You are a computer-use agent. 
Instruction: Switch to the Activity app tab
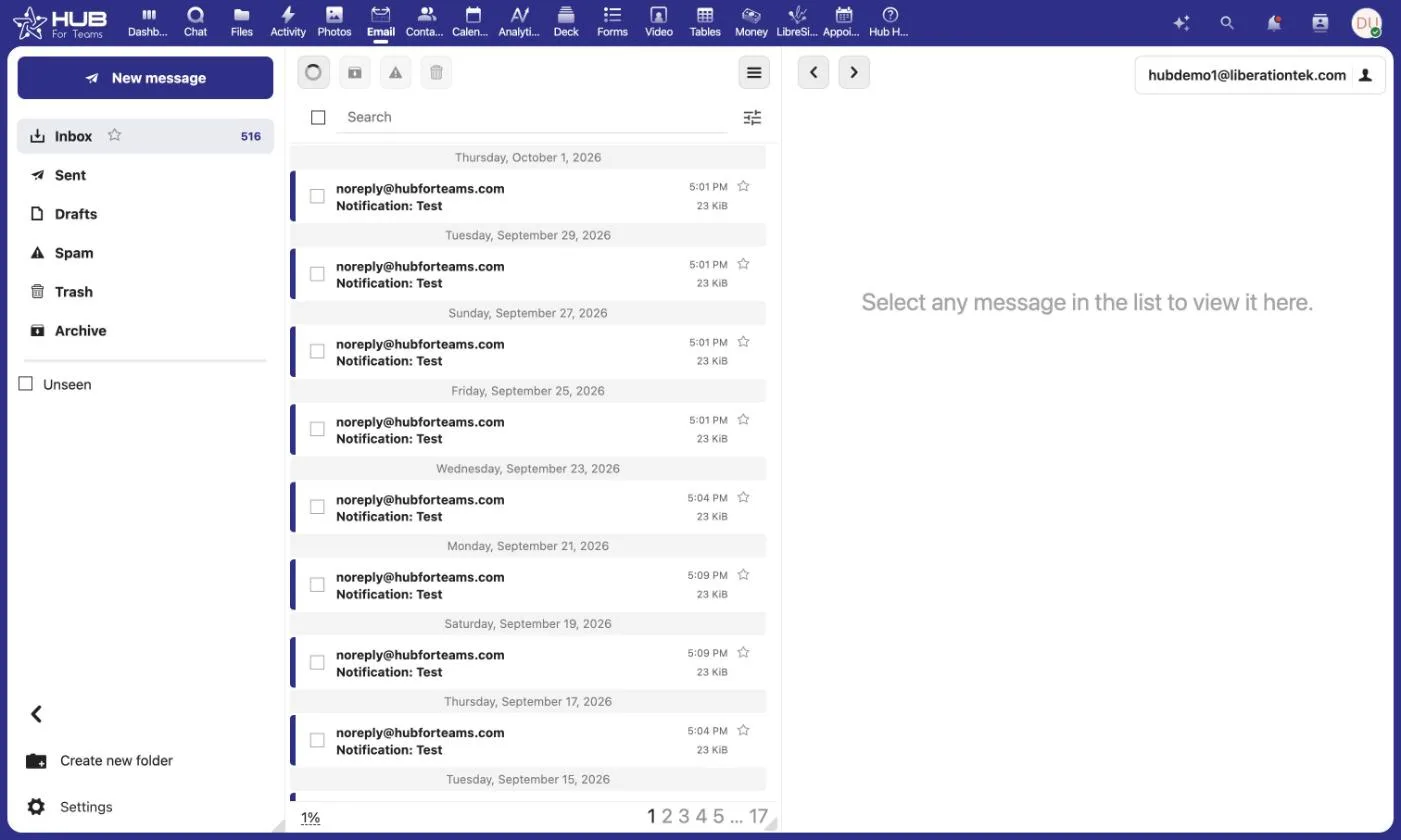coord(288,22)
